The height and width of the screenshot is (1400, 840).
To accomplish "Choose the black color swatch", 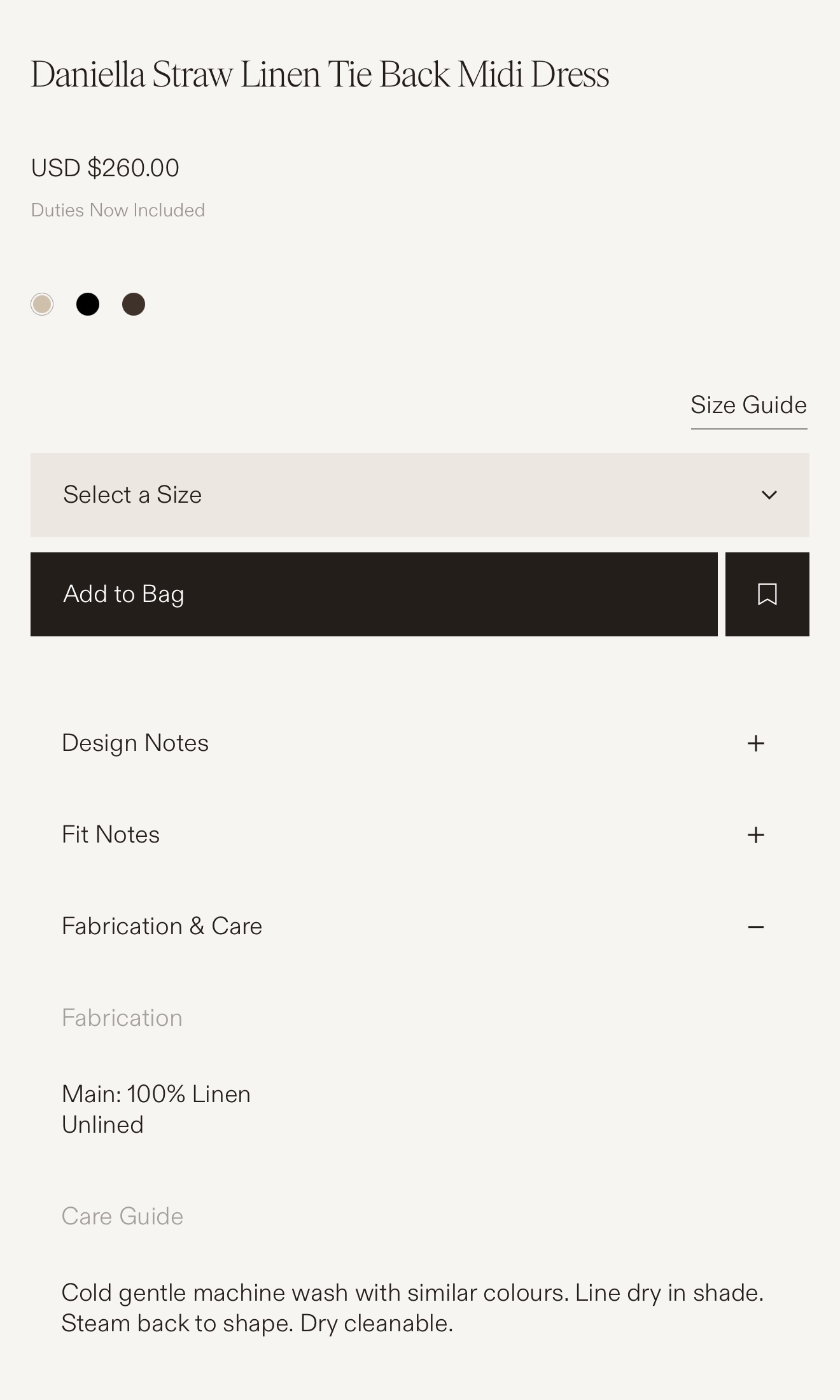I will (88, 304).
